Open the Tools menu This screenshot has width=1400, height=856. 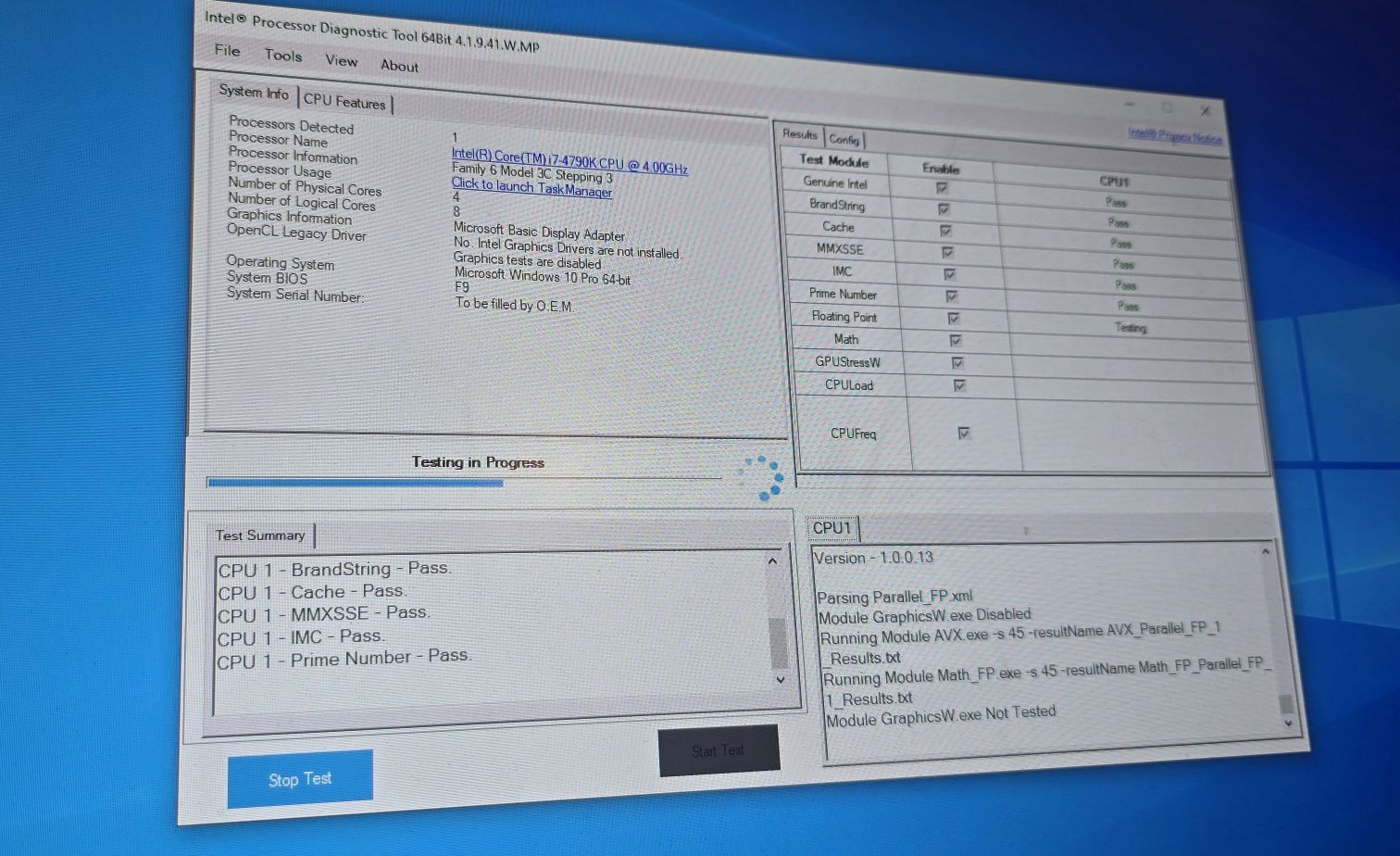pyautogui.click(x=282, y=56)
